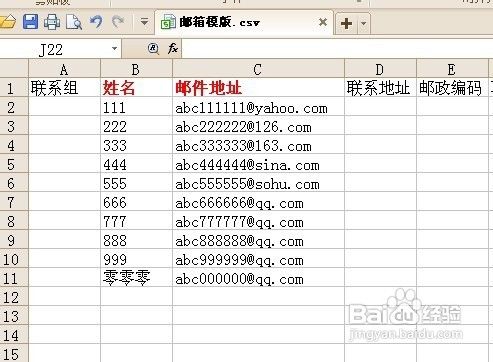Select column D header

click(380, 70)
